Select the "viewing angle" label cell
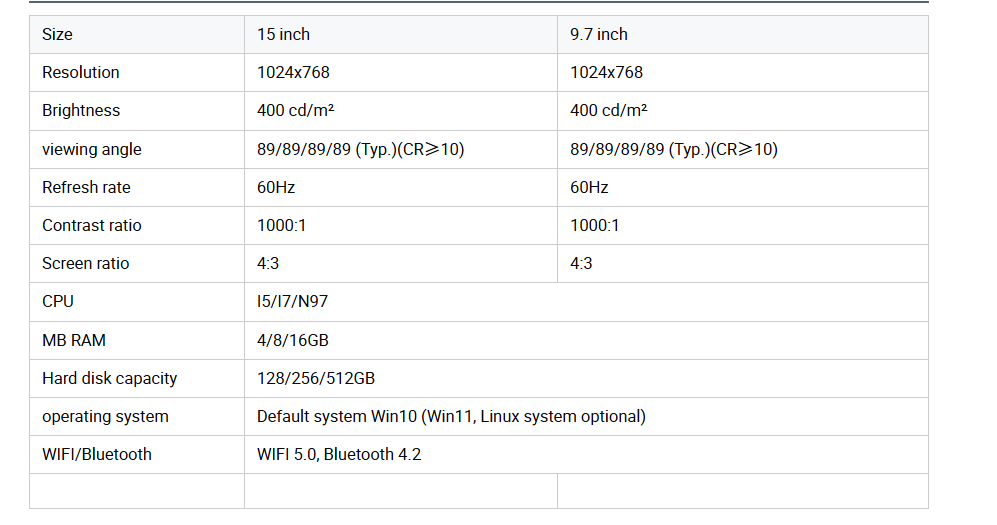 pyautogui.click(x=92, y=150)
